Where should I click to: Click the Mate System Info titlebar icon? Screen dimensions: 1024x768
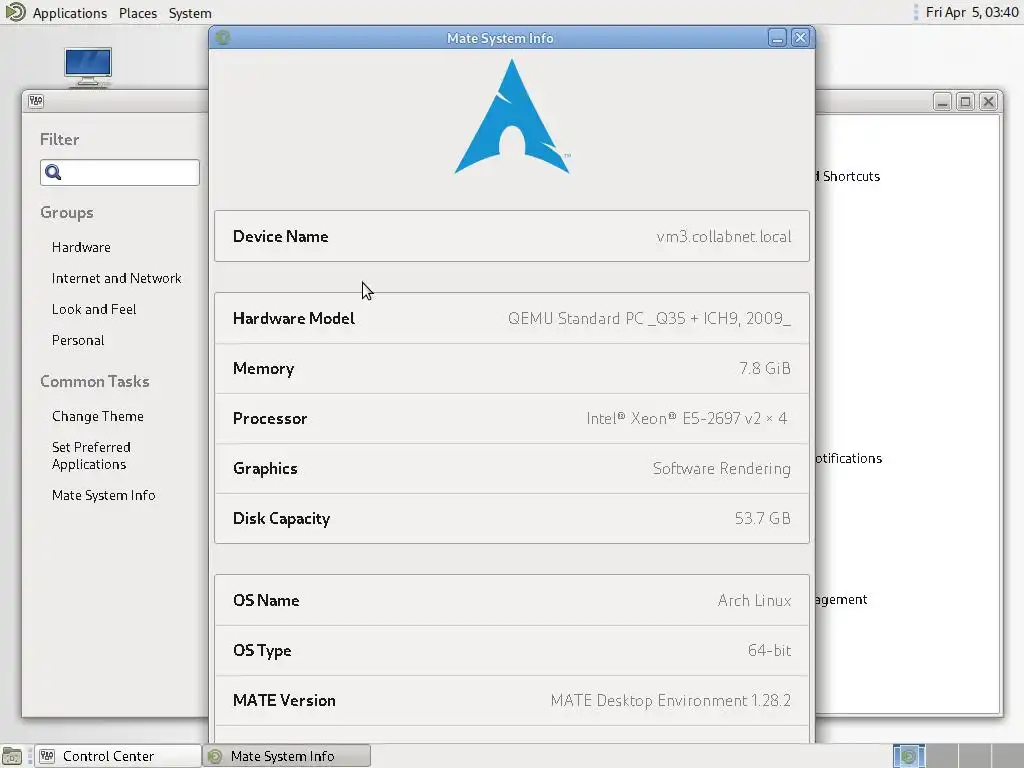(x=223, y=38)
